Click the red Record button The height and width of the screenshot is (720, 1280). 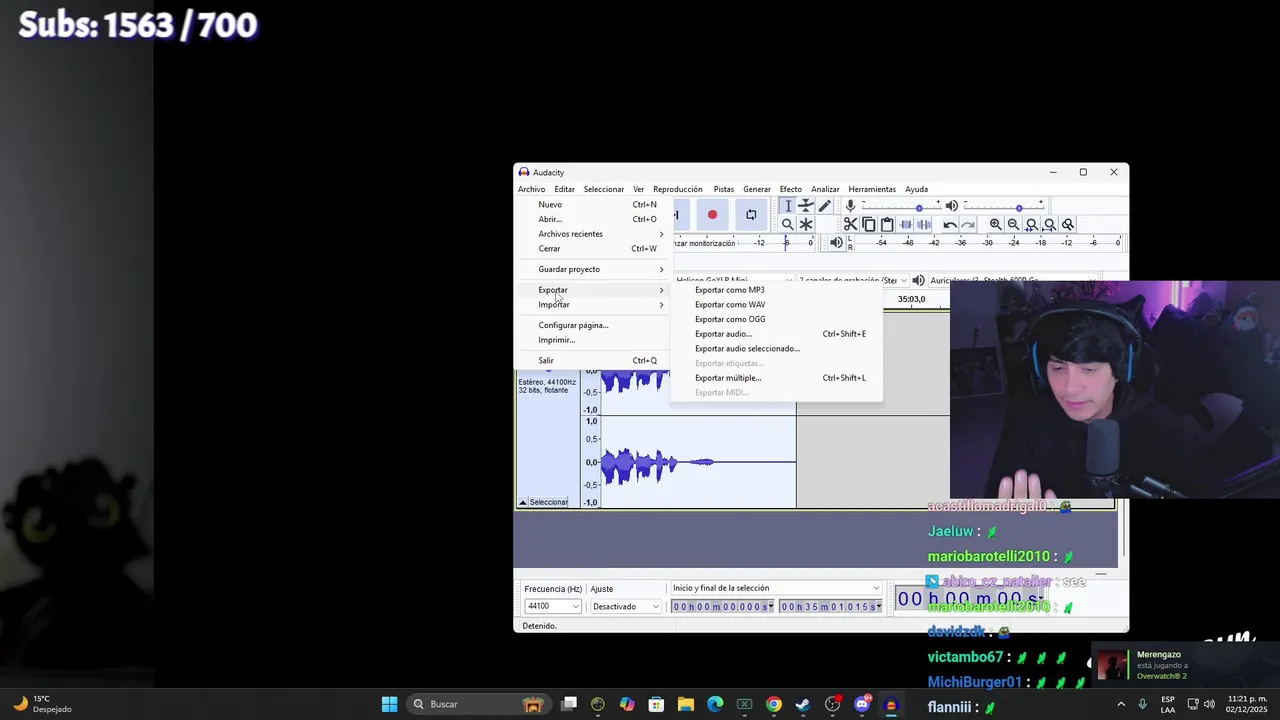[x=712, y=214]
